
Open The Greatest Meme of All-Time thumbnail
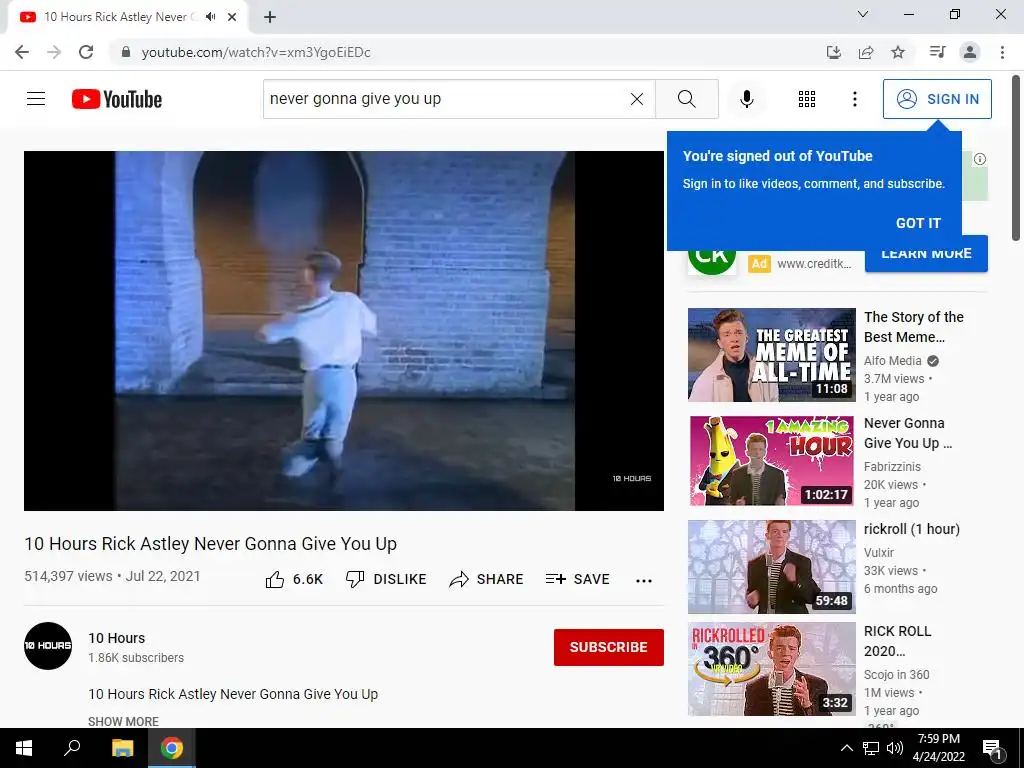(x=771, y=355)
